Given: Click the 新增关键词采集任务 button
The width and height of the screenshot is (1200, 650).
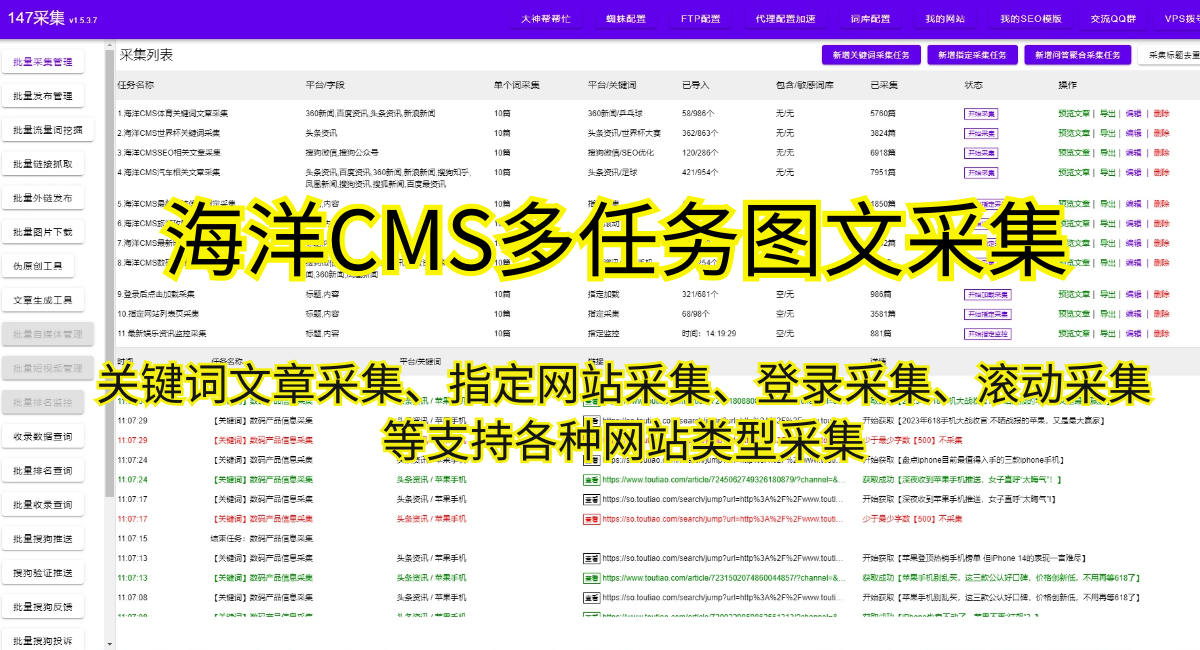Looking at the screenshot, I should pos(872,55).
